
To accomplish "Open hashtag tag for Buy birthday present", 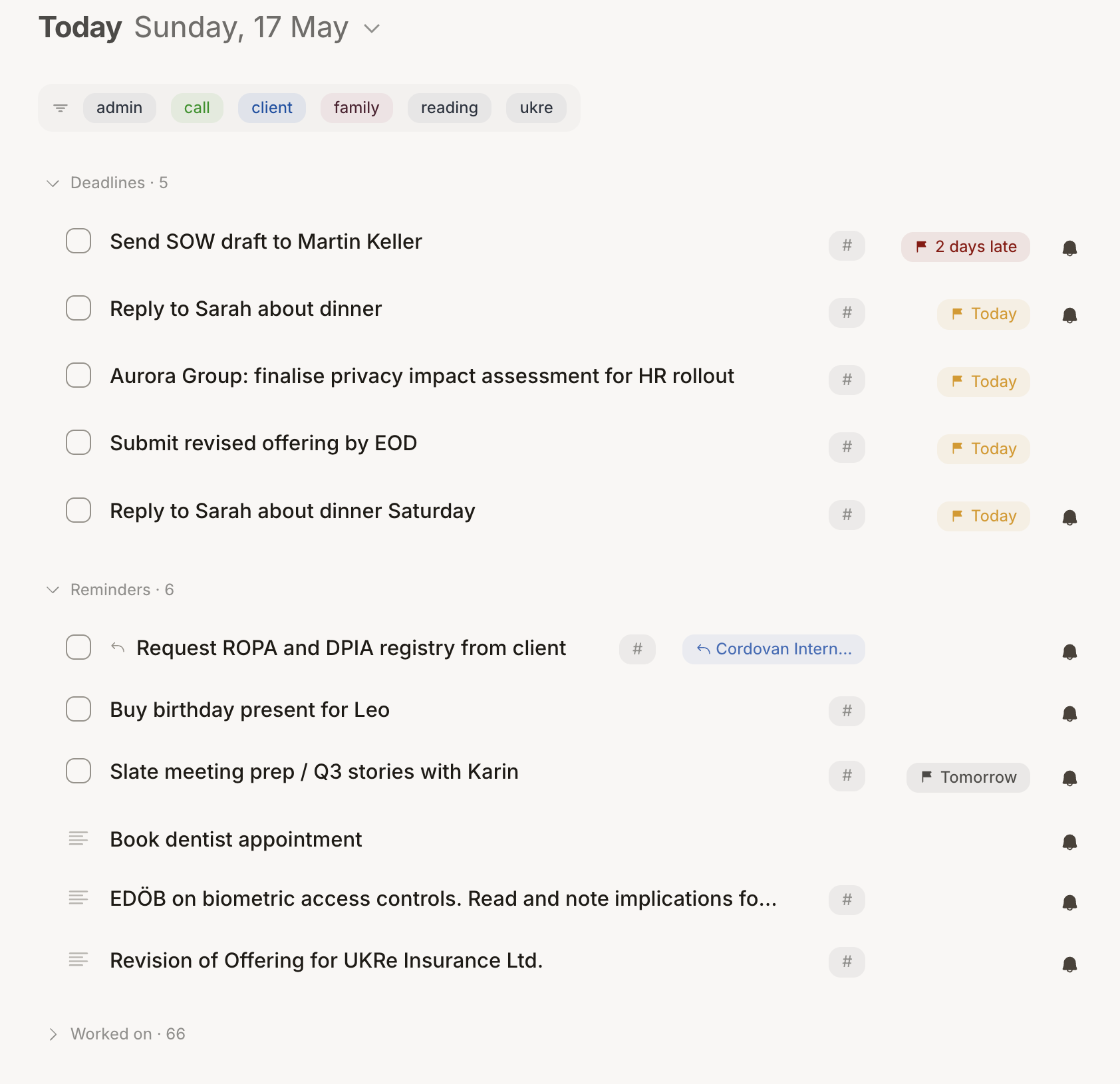I will 847,711.
